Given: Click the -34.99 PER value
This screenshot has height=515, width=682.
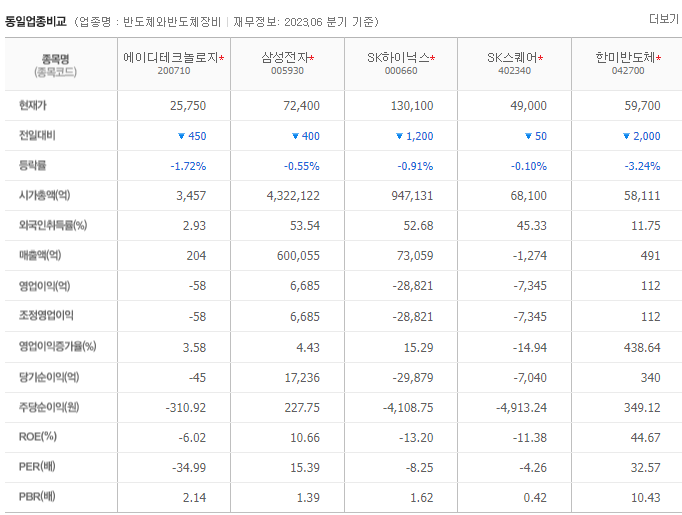Looking at the screenshot, I should coord(189,468).
